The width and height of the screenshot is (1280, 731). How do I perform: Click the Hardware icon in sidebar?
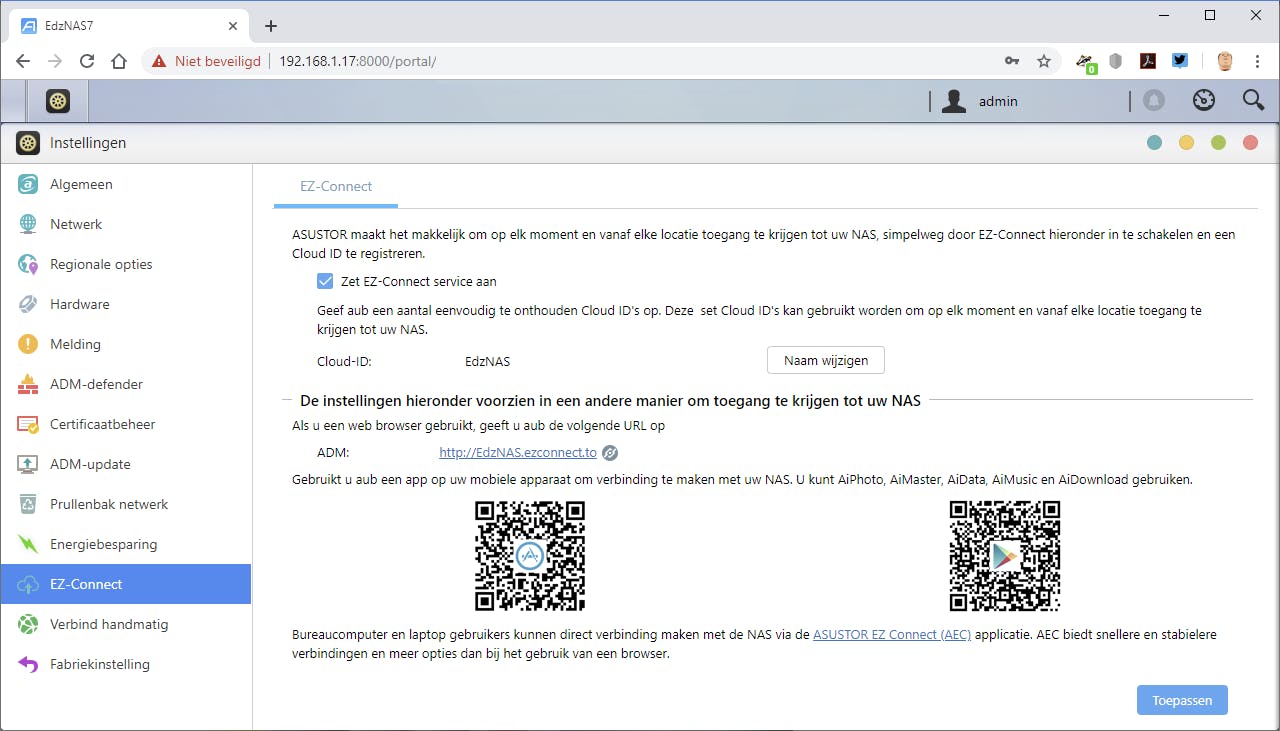coord(29,304)
